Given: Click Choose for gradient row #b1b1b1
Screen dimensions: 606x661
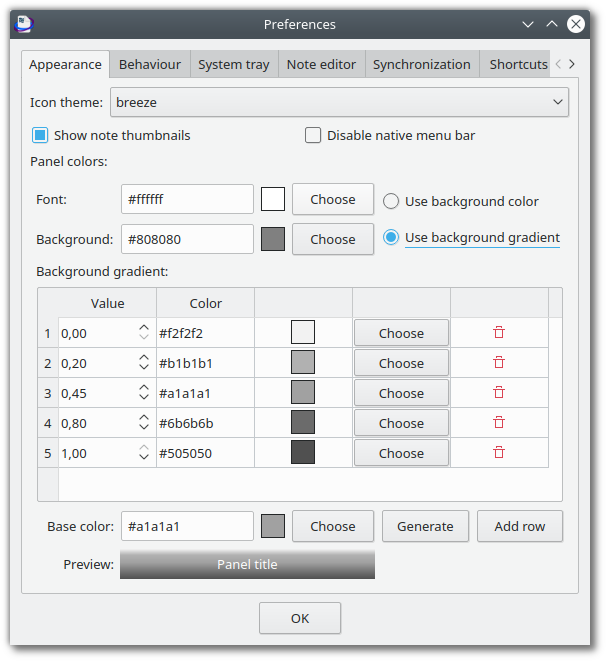Looking at the screenshot, I should [x=401, y=363].
